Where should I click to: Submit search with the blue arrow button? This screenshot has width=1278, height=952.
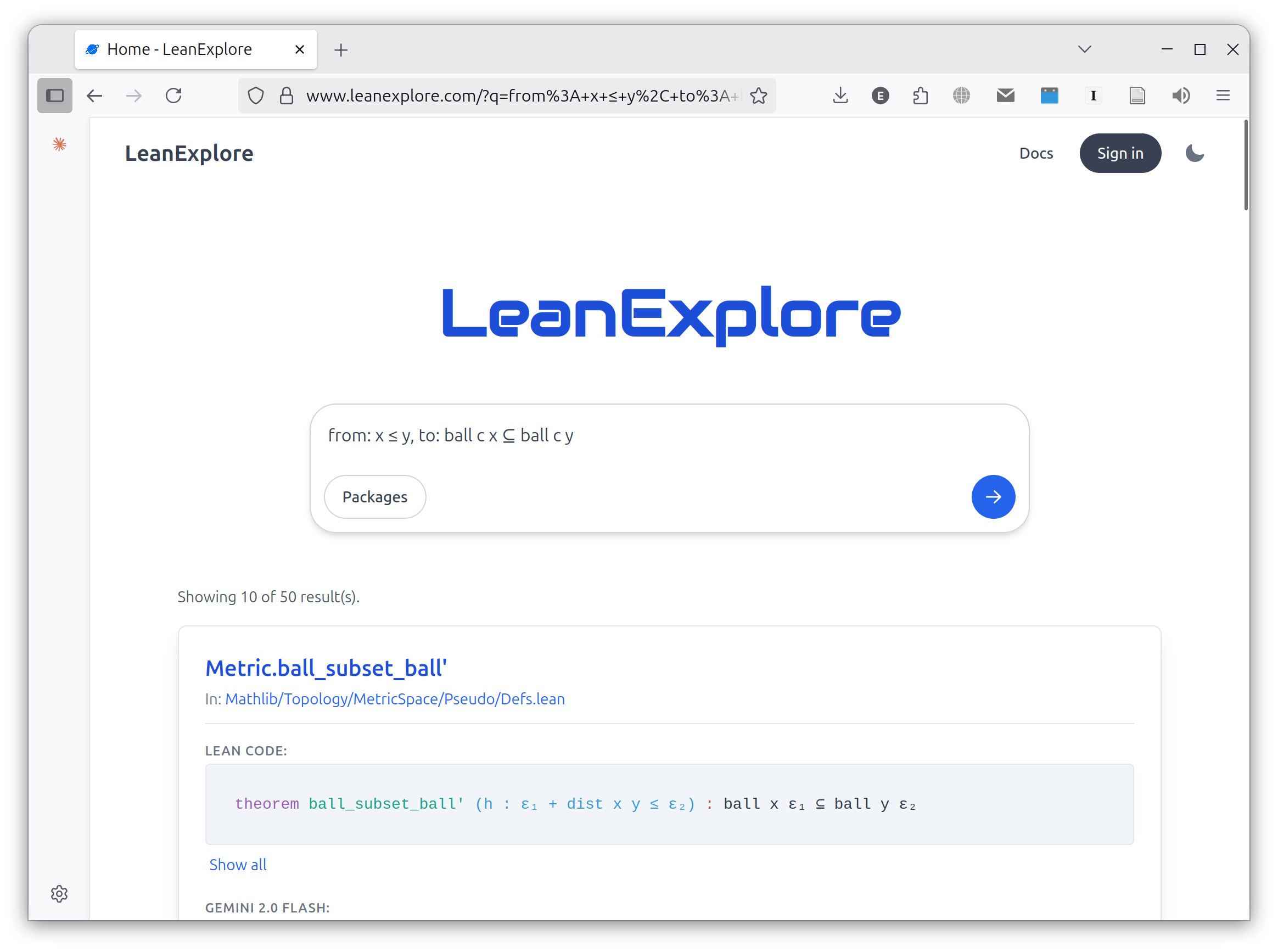click(x=993, y=497)
